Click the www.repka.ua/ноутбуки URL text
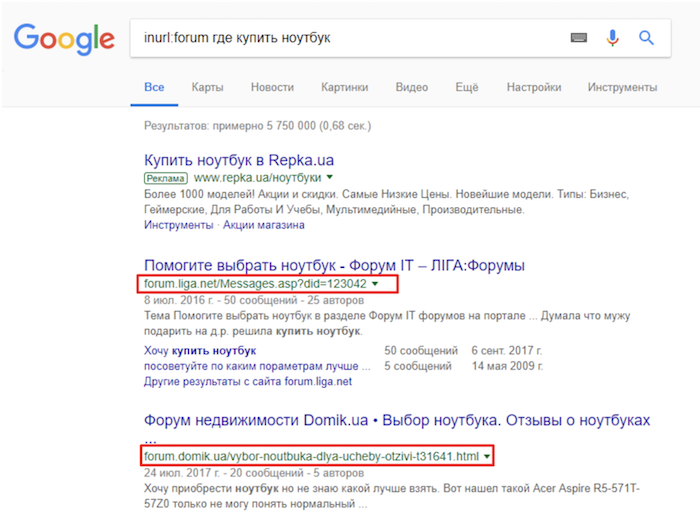The image size is (700, 512). (x=258, y=178)
